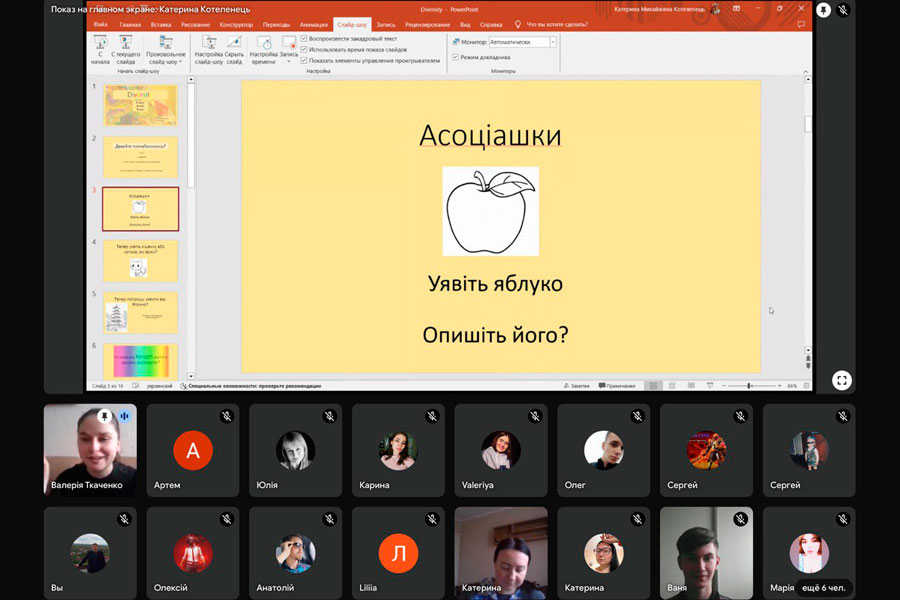Unpin the presentation with the pin icon
The height and width of the screenshot is (600, 900).
click(x=823, y=10)
